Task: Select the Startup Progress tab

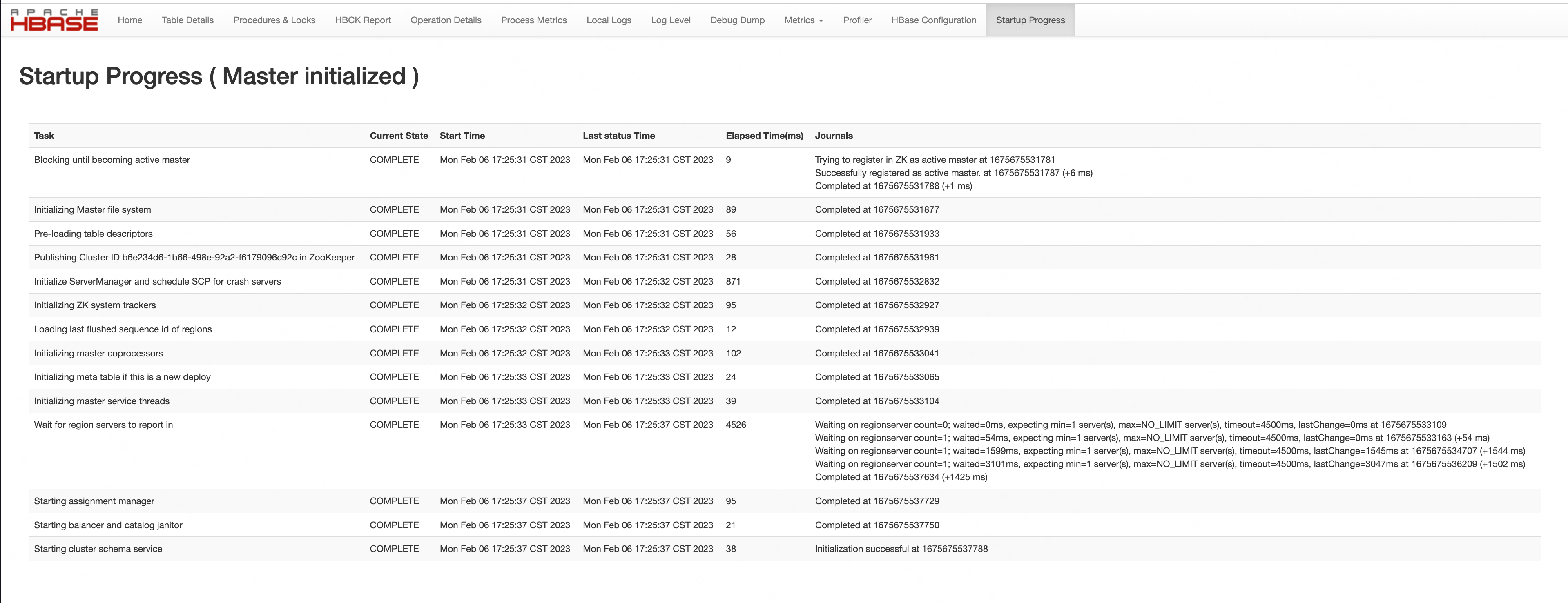Action: [x=1030, y=20]
